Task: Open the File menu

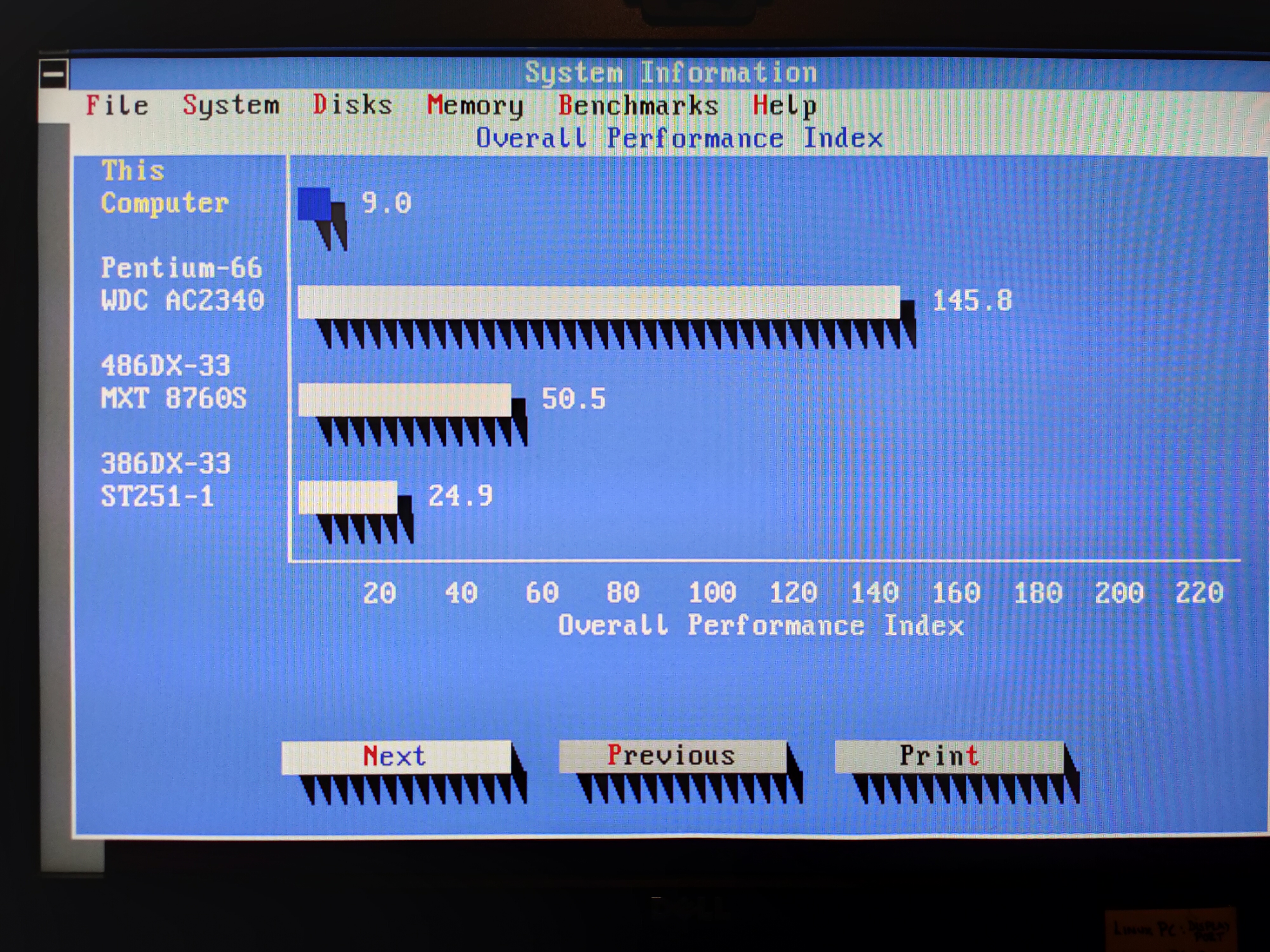Action: point(117,106)
